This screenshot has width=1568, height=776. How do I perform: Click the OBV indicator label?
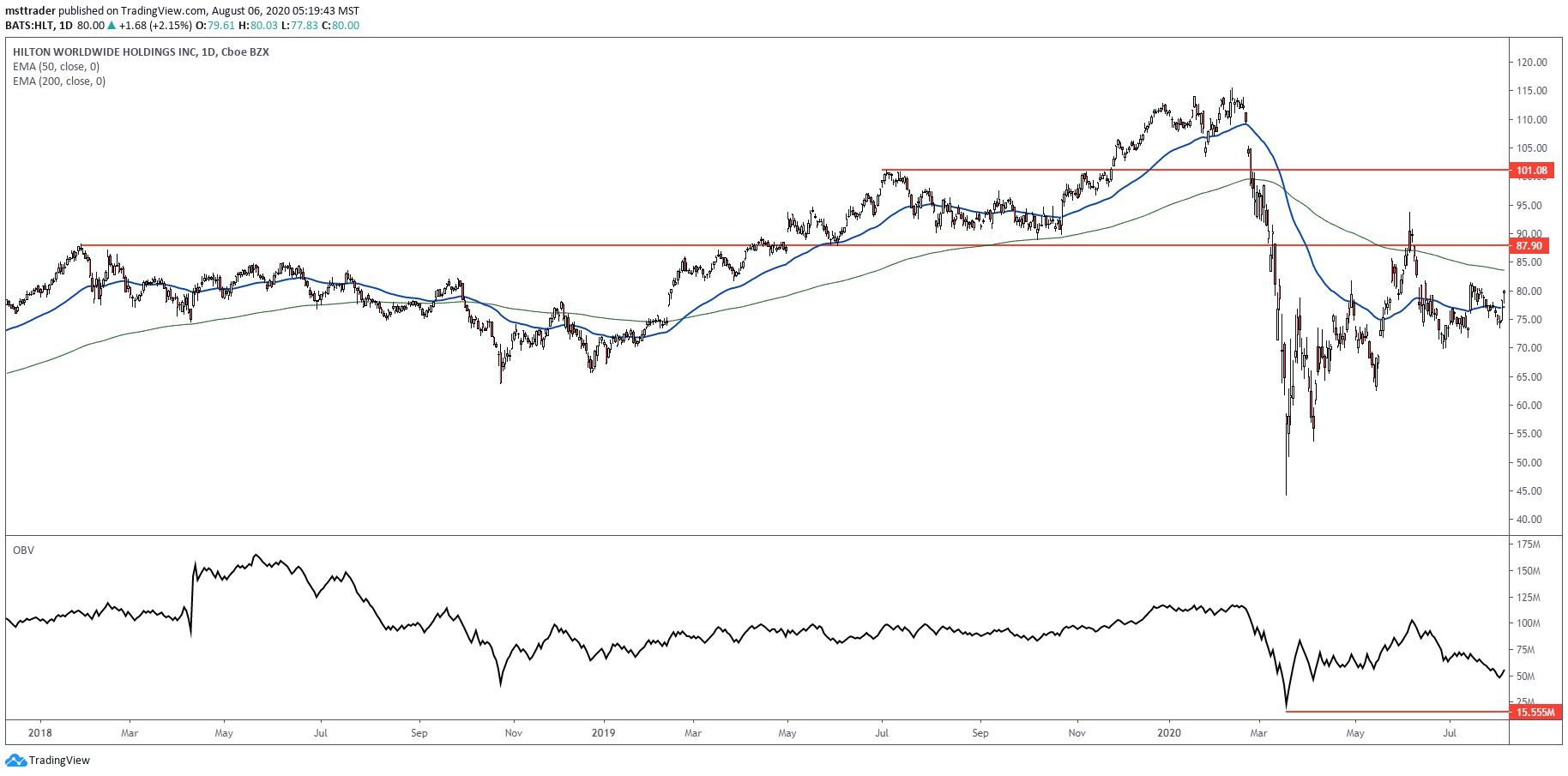tap(23, 550)
